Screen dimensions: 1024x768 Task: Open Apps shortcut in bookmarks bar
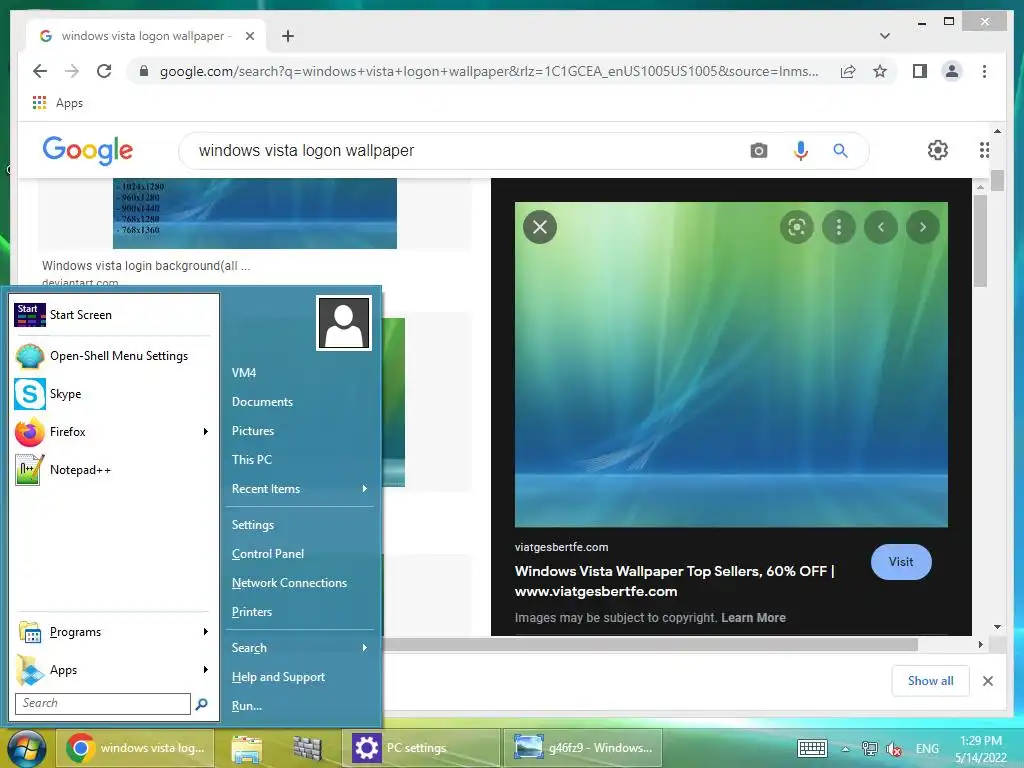(57, 103)
